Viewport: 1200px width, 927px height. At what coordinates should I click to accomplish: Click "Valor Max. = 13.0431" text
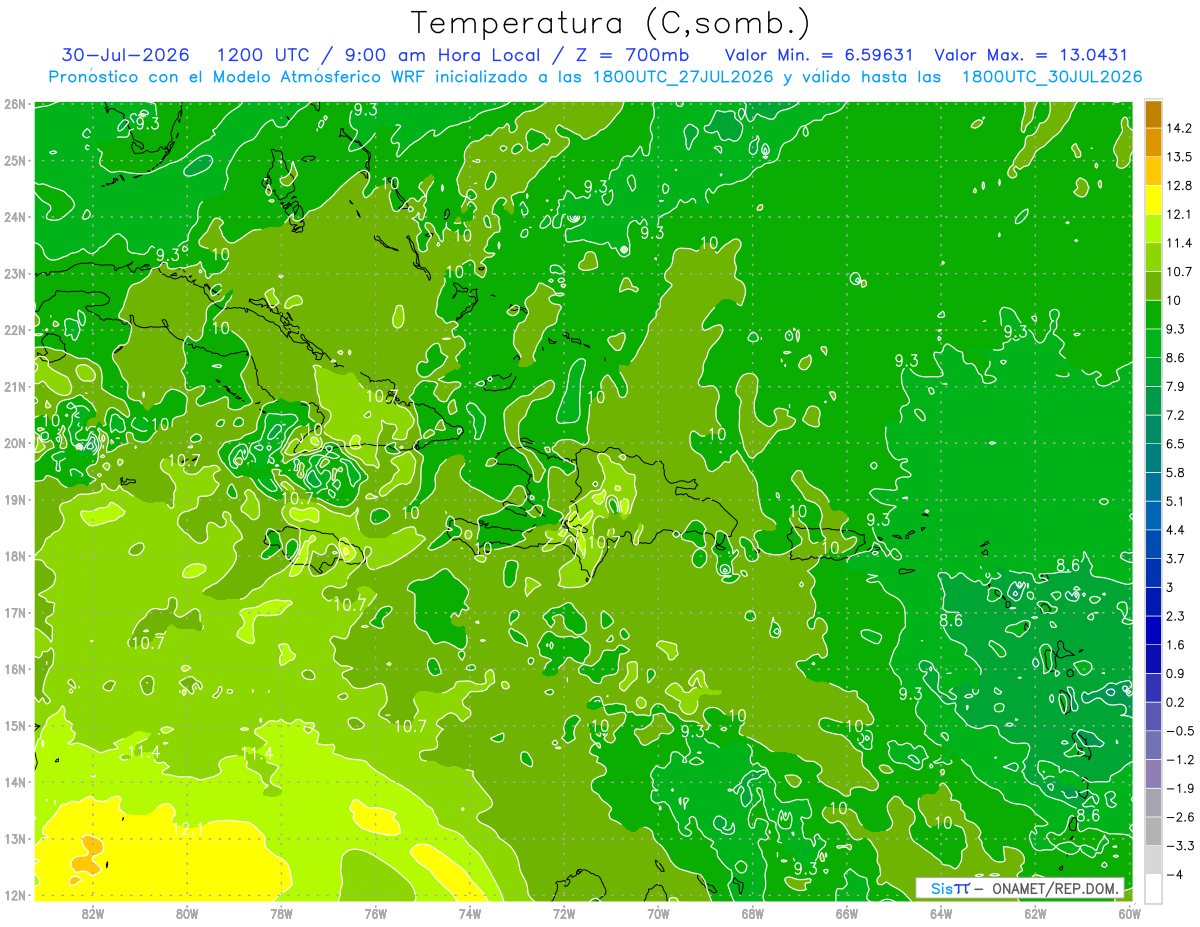click(x=1030, y=55)
